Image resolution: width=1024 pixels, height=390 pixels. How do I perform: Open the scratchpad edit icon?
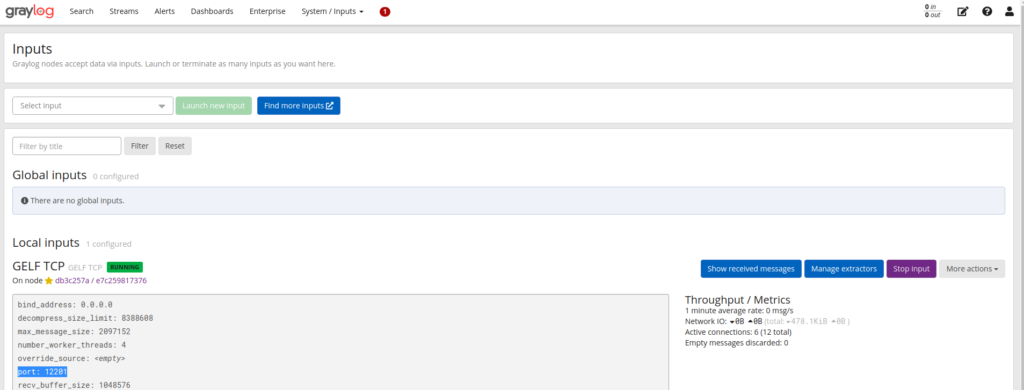[x=963, y=11]
